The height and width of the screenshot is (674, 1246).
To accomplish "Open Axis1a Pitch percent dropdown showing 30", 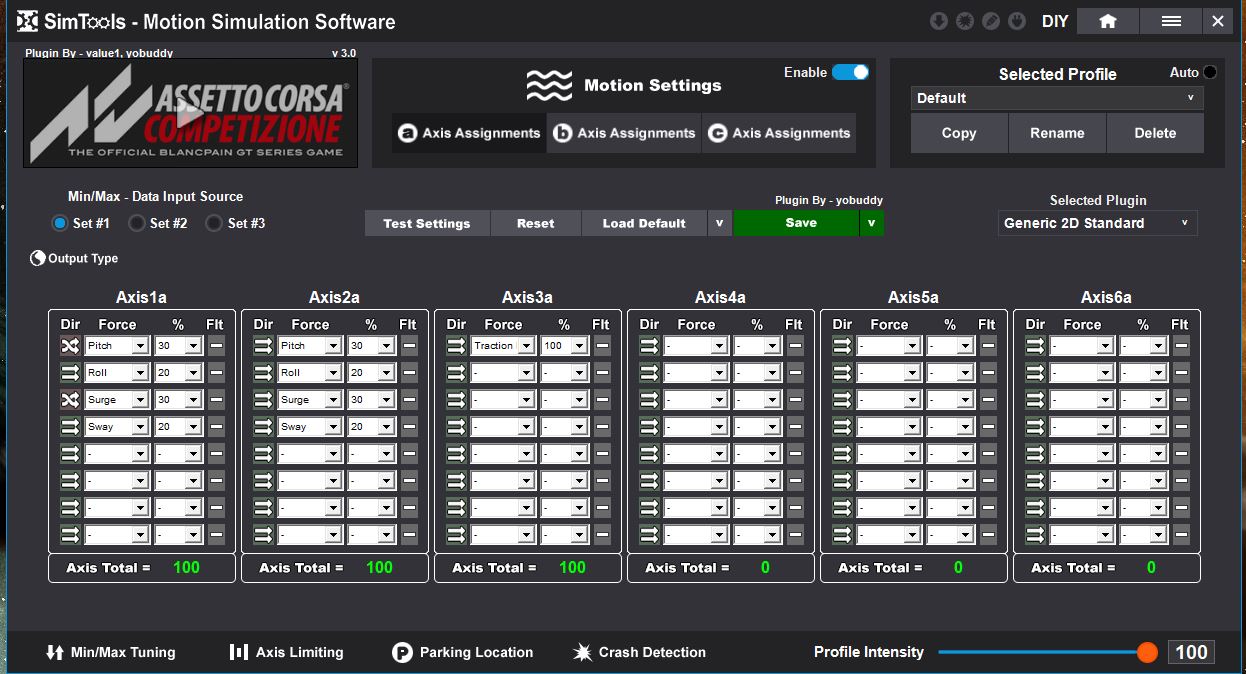I will point(178,345).
